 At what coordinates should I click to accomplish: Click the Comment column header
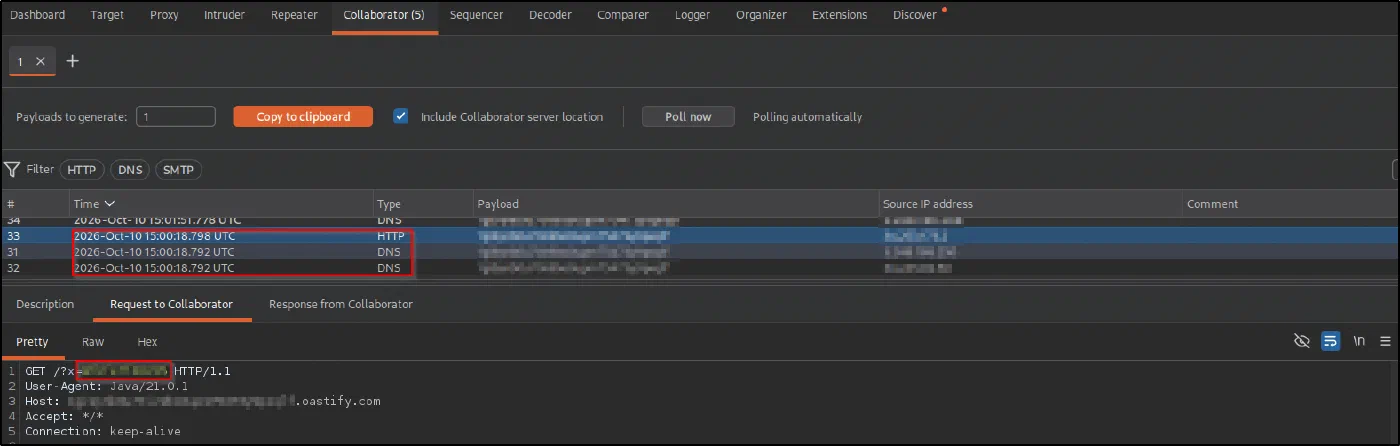(1290, 204)
